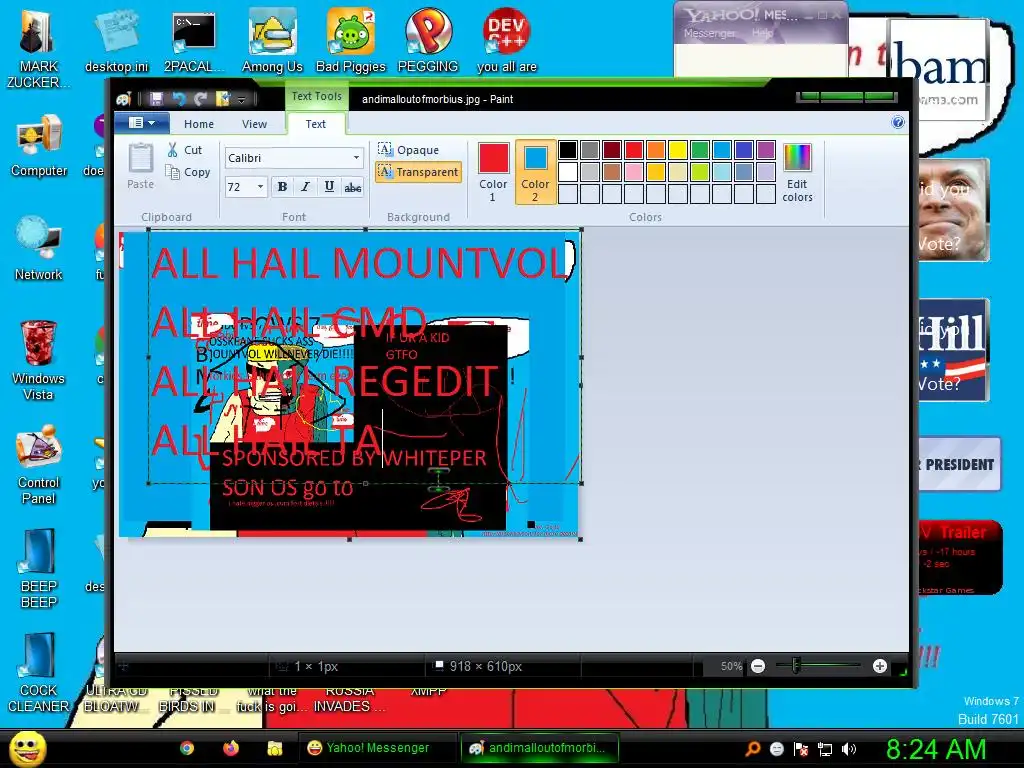Click the zoom slider handle in status bar
The image size is (1024, 768).
click(x=795, y=666)
